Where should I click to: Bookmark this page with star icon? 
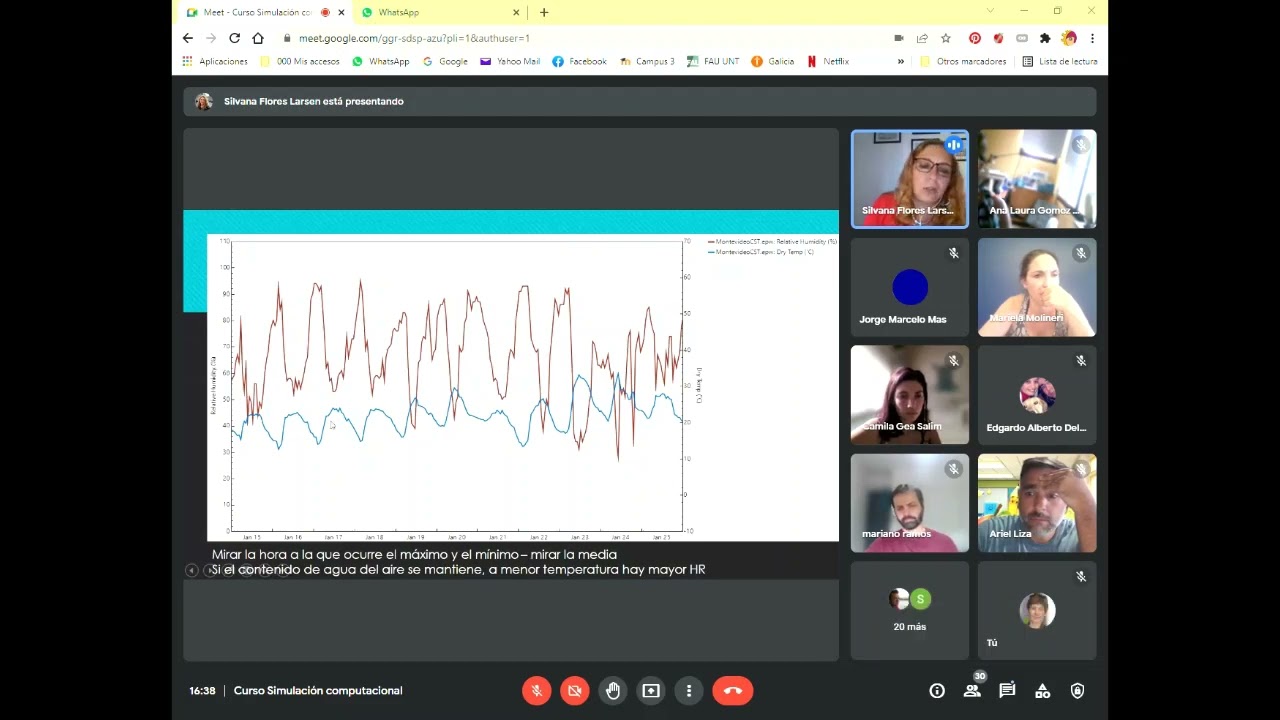coord(946,38)
